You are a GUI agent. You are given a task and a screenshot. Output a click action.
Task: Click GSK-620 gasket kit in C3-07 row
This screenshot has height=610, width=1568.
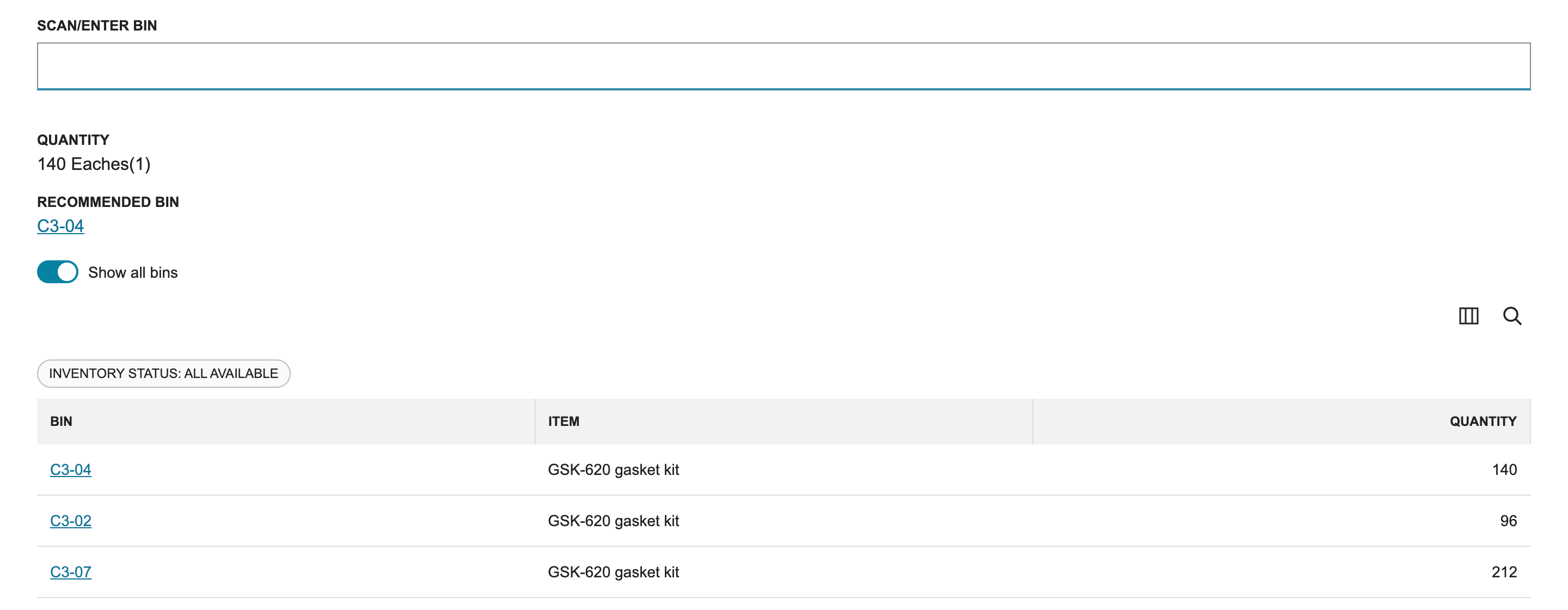(x=614, y=572)
